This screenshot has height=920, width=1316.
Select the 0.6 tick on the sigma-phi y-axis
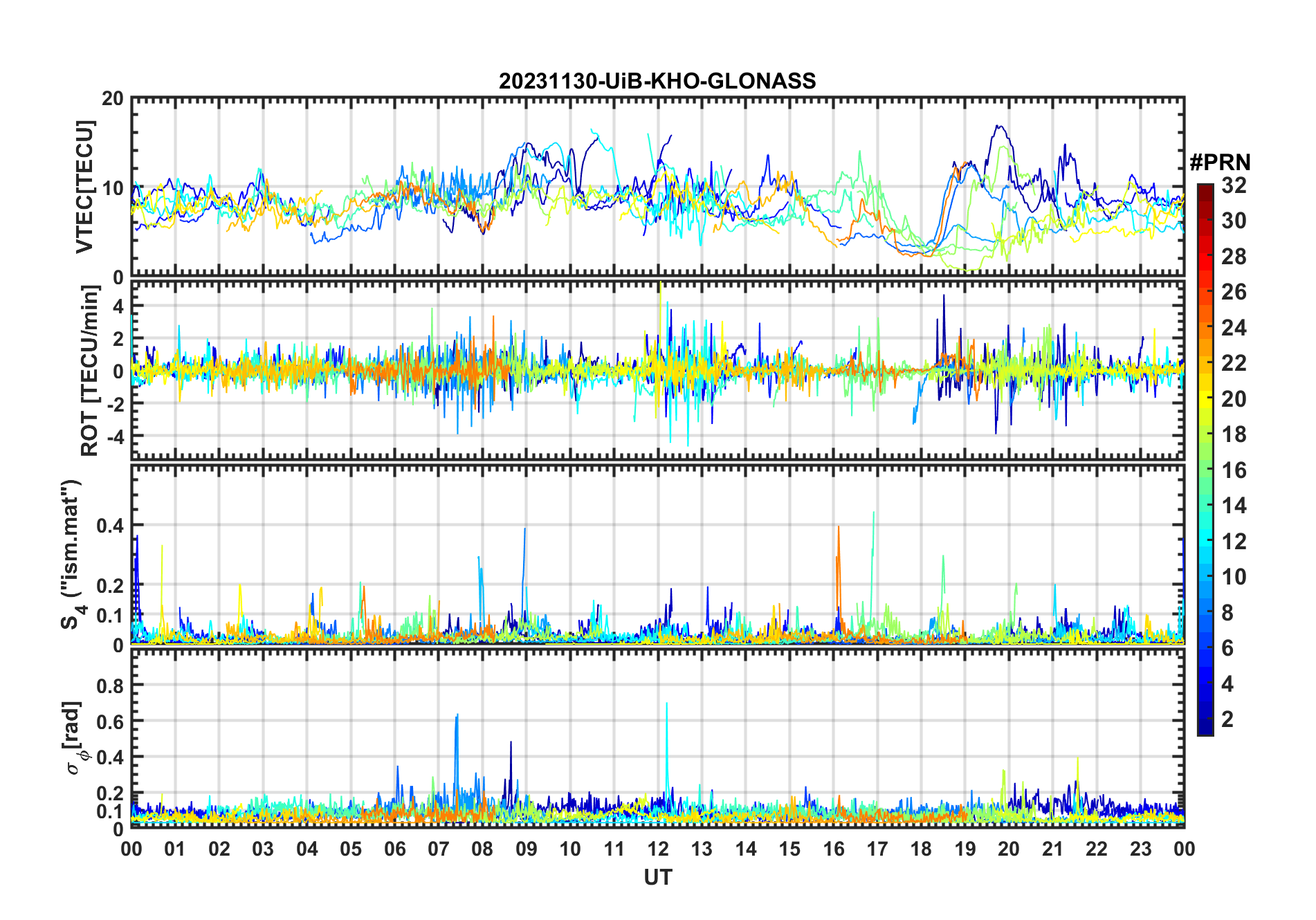click(x=109, y=721)
